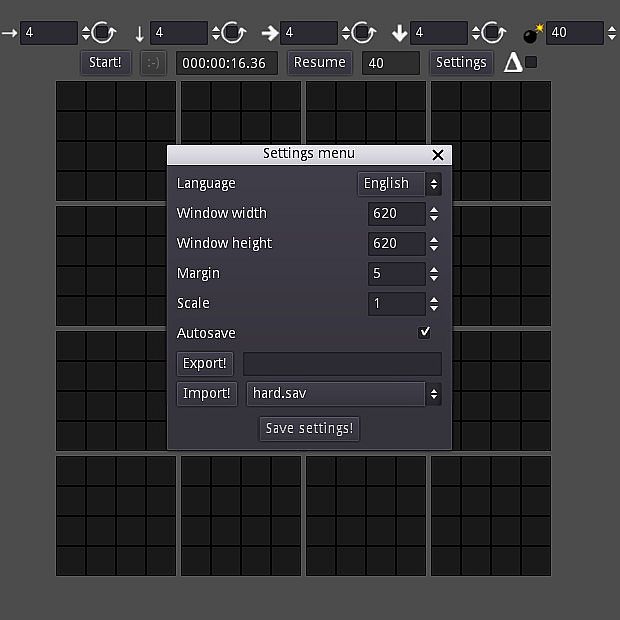
Task: Click the bomb mine count icon
Action: click(x=533, y=34)
